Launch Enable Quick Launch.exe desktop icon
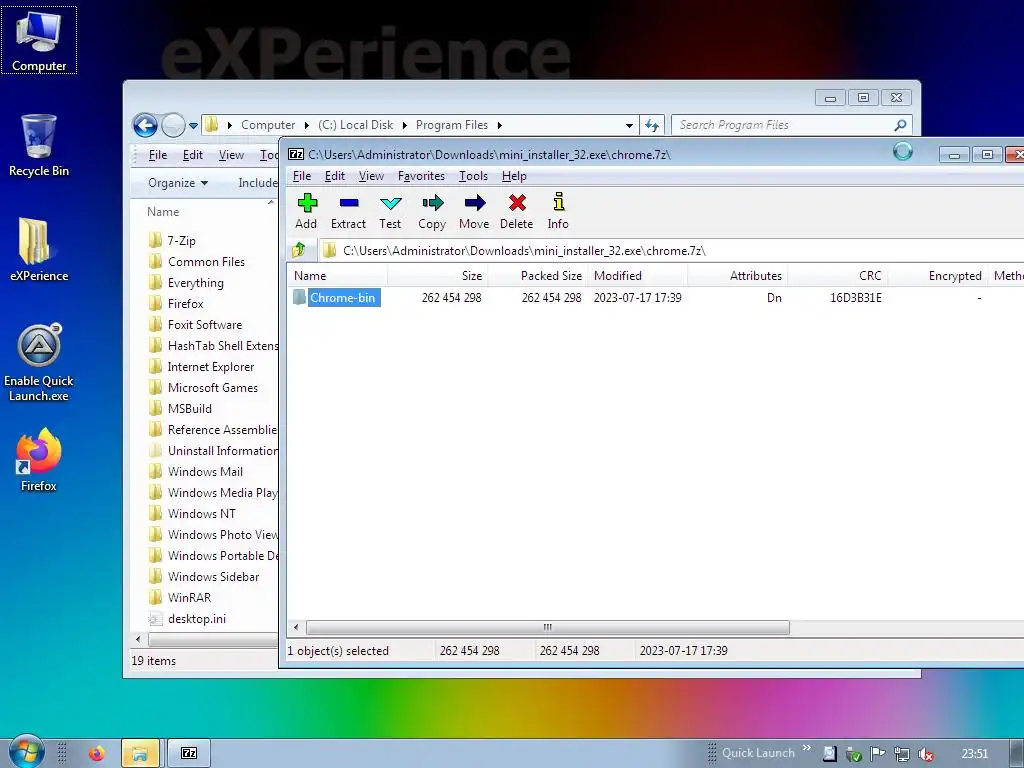Screen dimensions: 1024x768 coord(39,362)
